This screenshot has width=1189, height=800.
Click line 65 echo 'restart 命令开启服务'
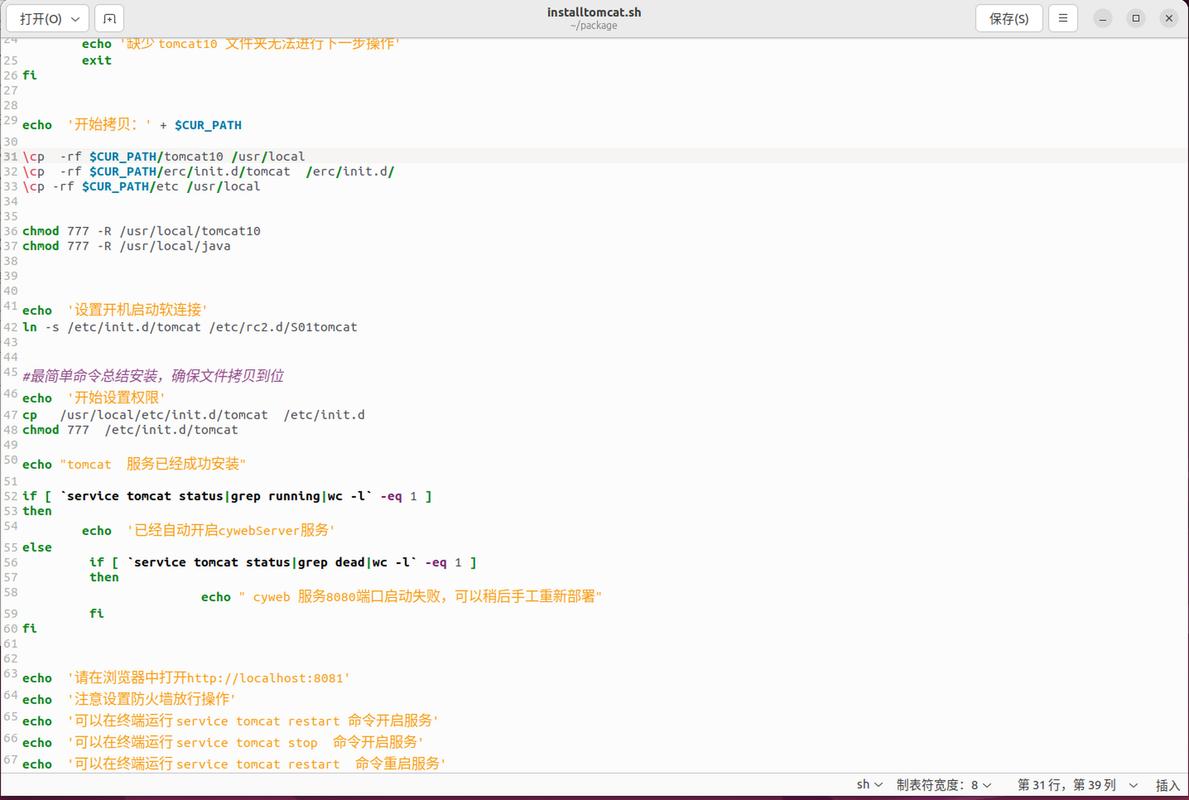[x=231, y=720]
